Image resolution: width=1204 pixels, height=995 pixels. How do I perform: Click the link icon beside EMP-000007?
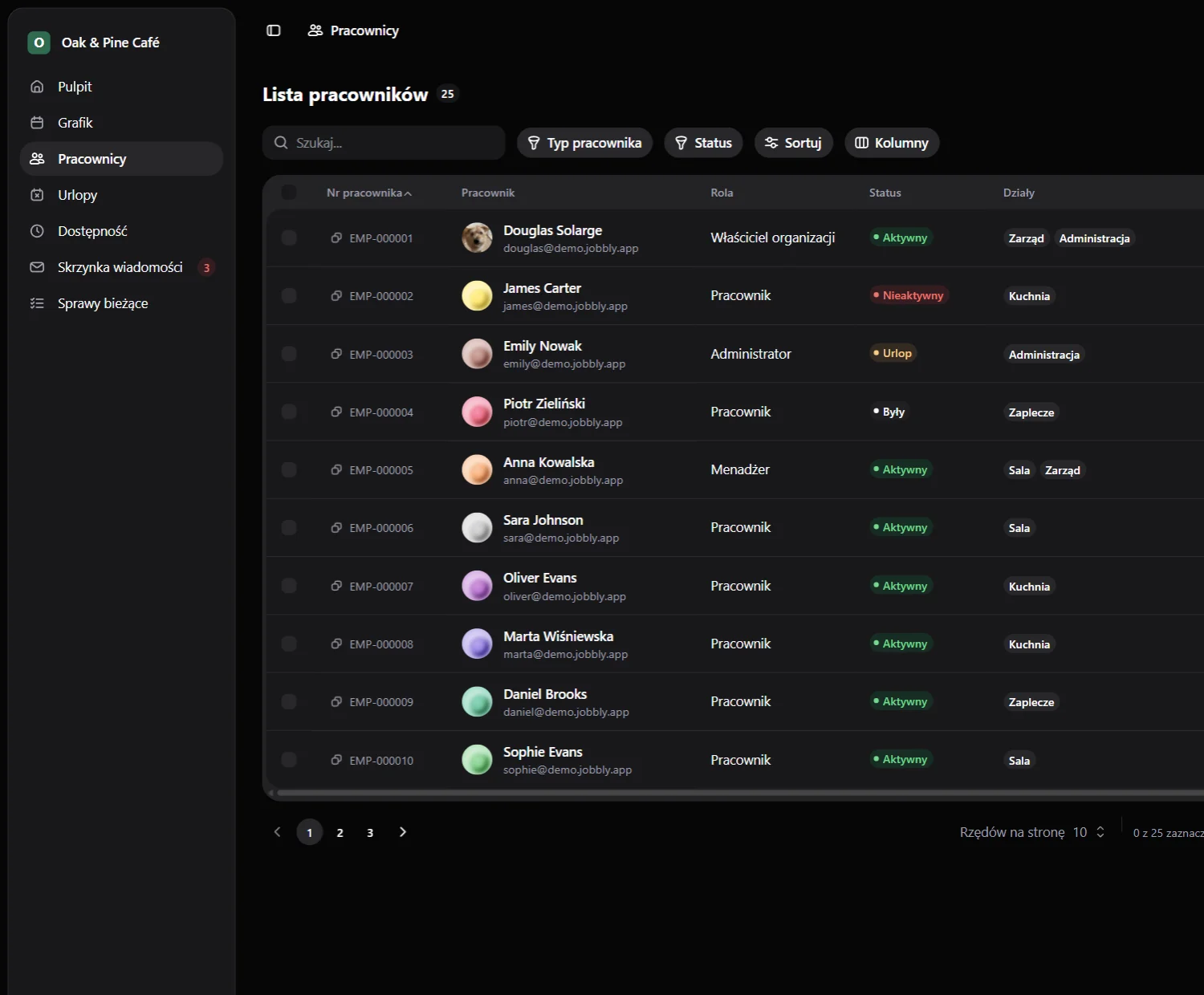tap(336, 586)
